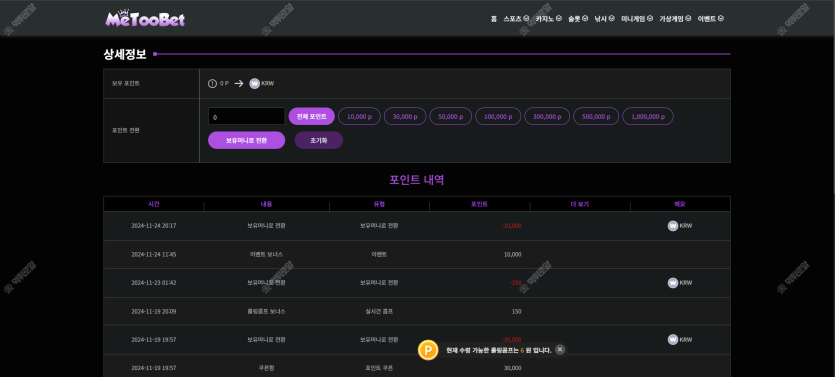This screenshot has width=835, height=377.
Task: Click the -10,000 point value
Action: 511,226
